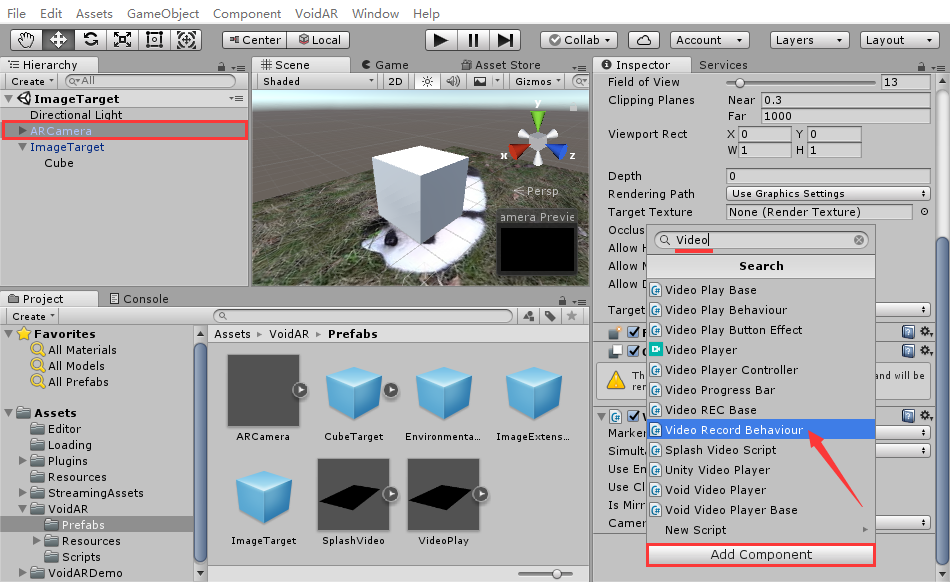
Task: Open the GameObject menu
Action: pos(163,13)
